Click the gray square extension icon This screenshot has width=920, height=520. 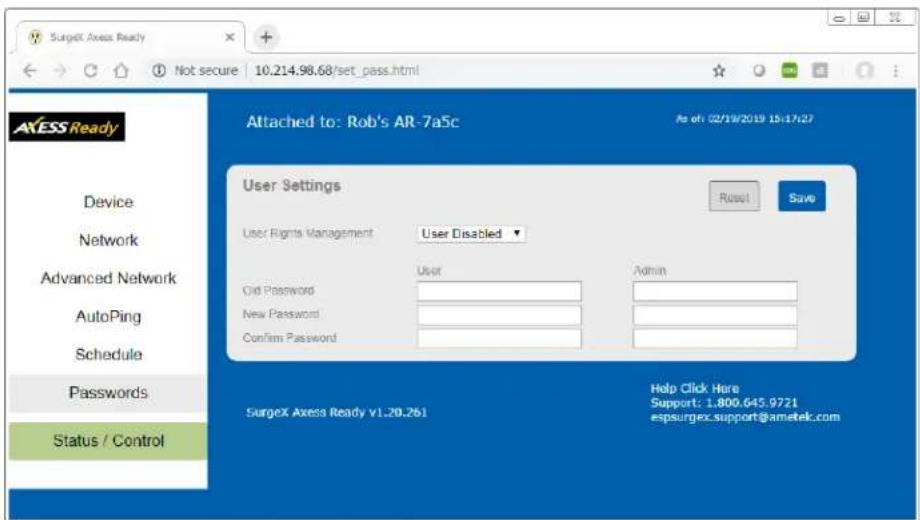pyautogui.click(x=820, y=70)
